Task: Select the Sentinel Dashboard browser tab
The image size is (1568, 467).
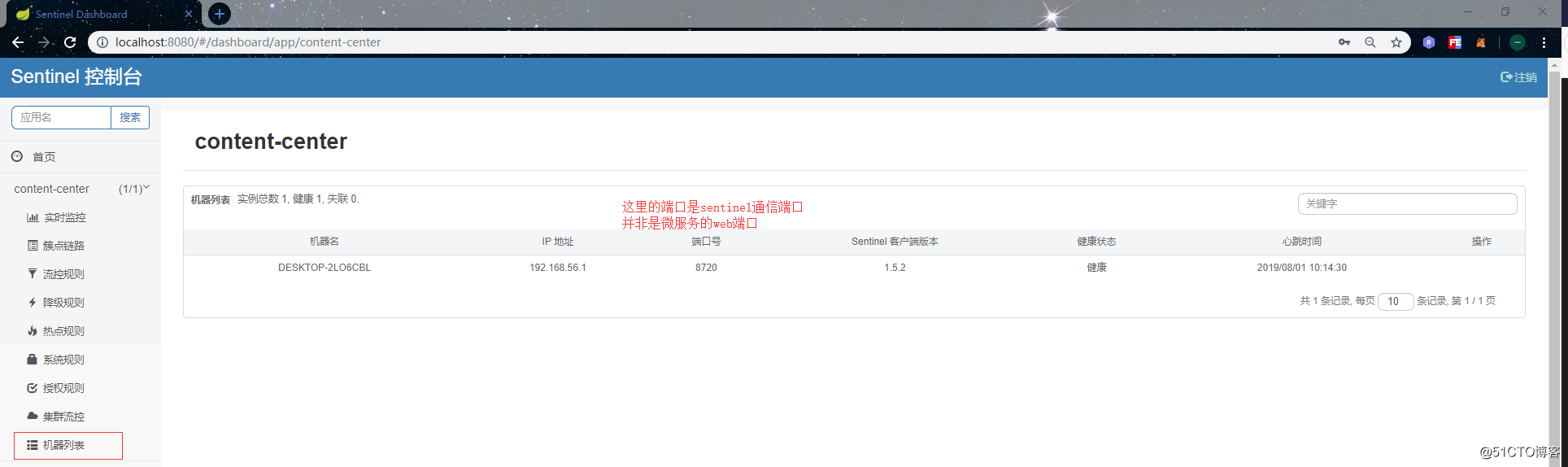Action: (x=102, y=14)
